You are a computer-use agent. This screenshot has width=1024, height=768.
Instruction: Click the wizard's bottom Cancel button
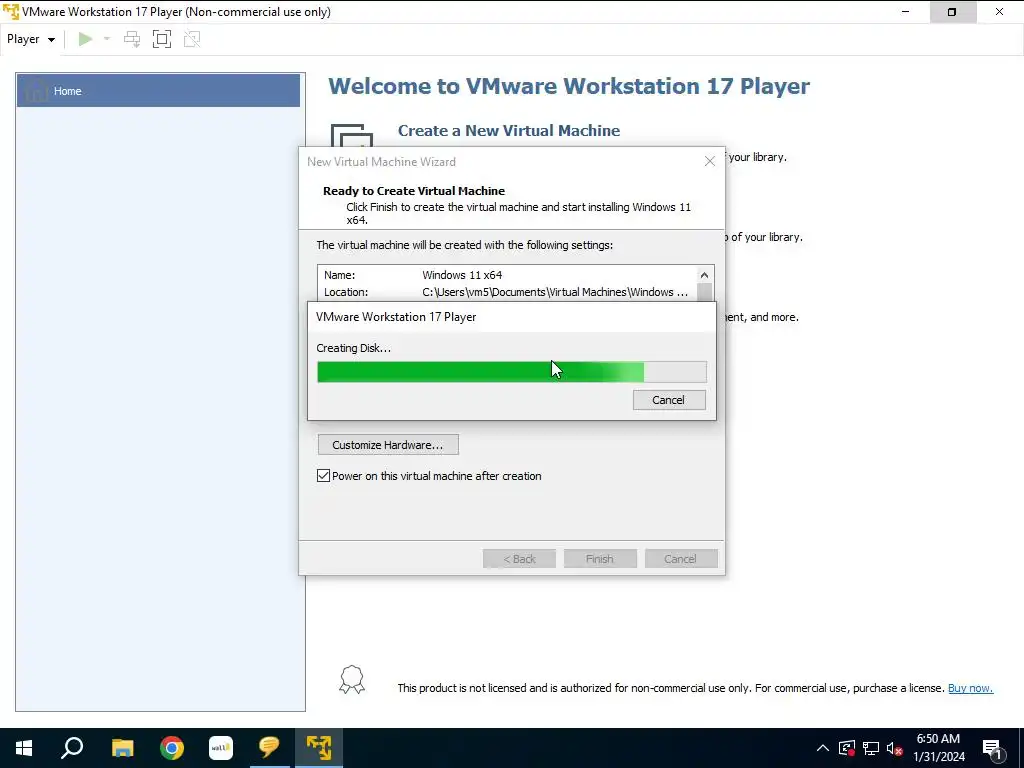point(680,559)
